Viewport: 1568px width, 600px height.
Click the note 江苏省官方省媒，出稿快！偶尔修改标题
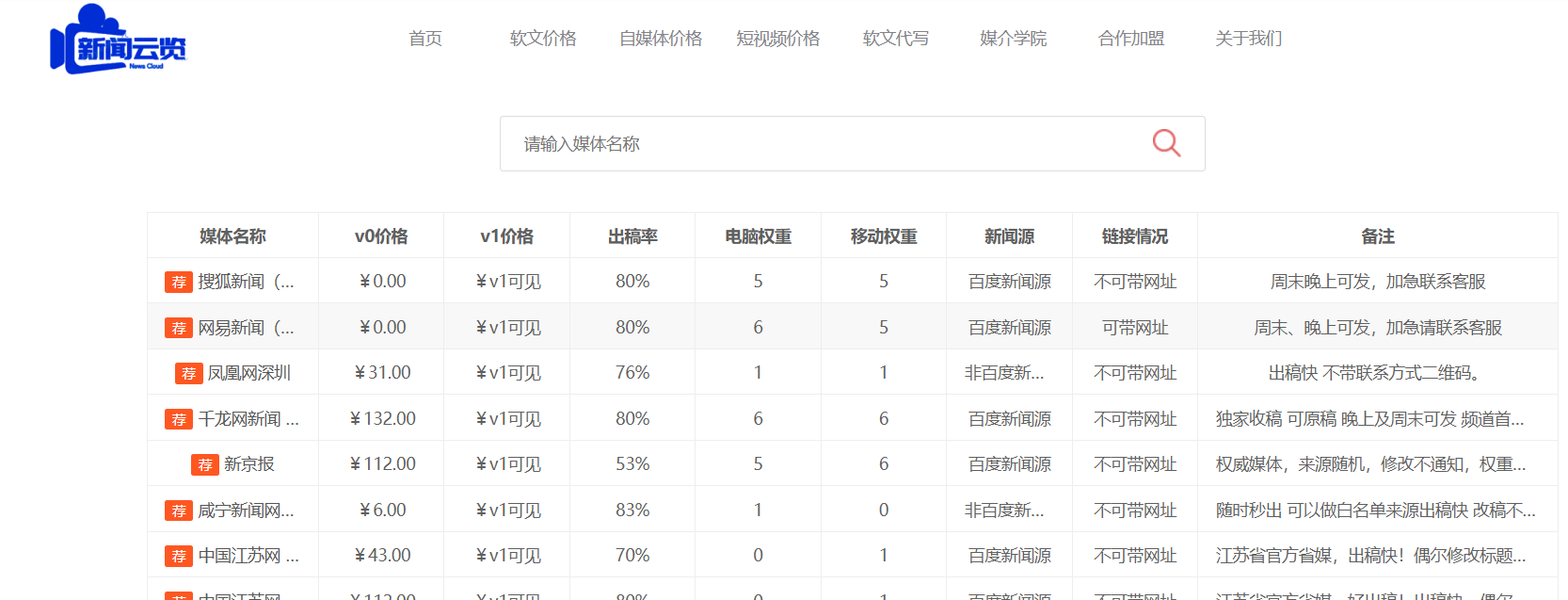[1370, 556]
